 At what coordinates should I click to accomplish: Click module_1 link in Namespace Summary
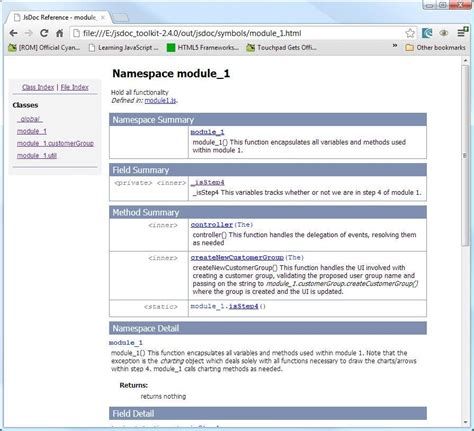[x=207, y=132]
